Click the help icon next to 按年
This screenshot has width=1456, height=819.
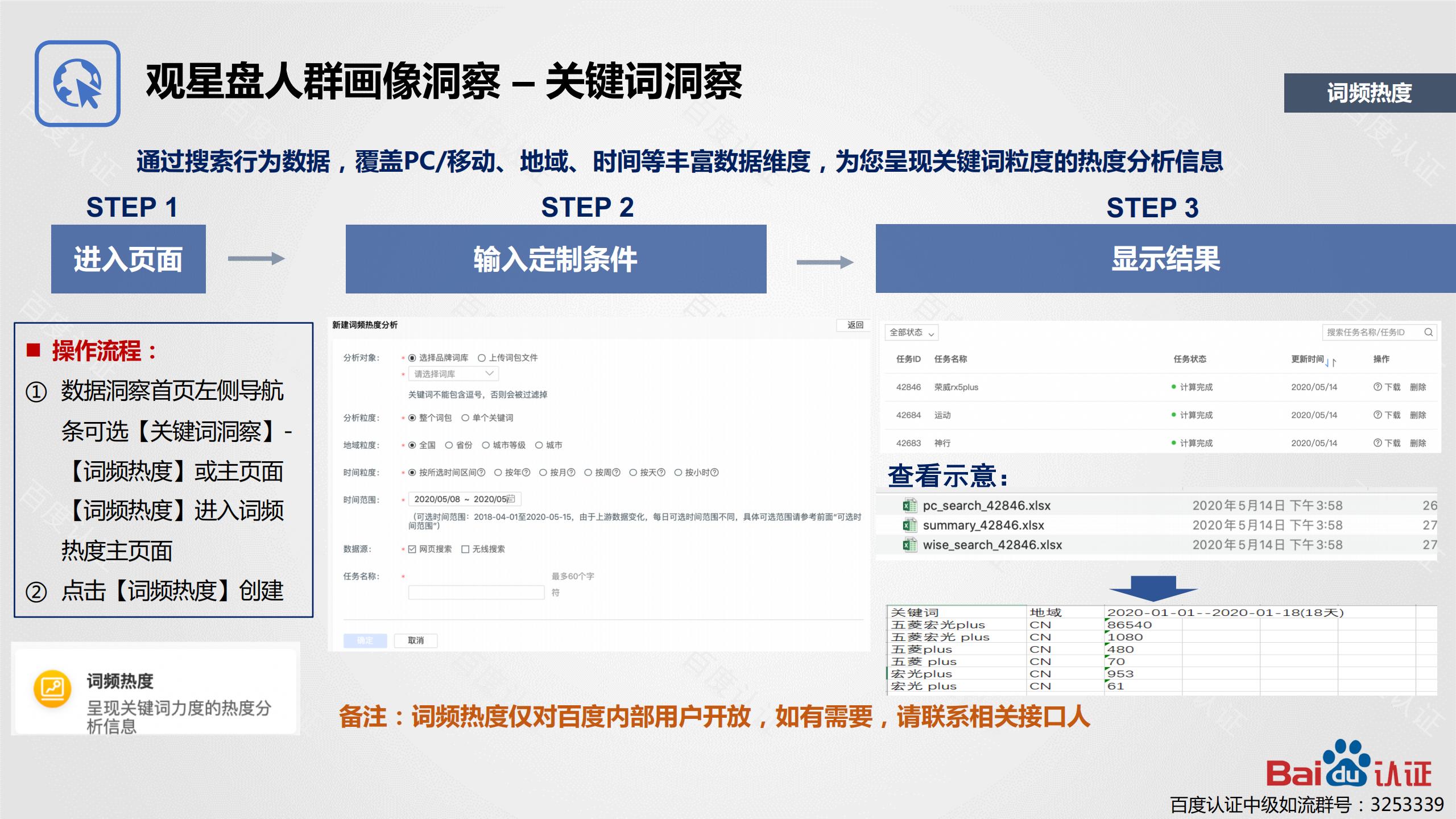click(526, 473)
